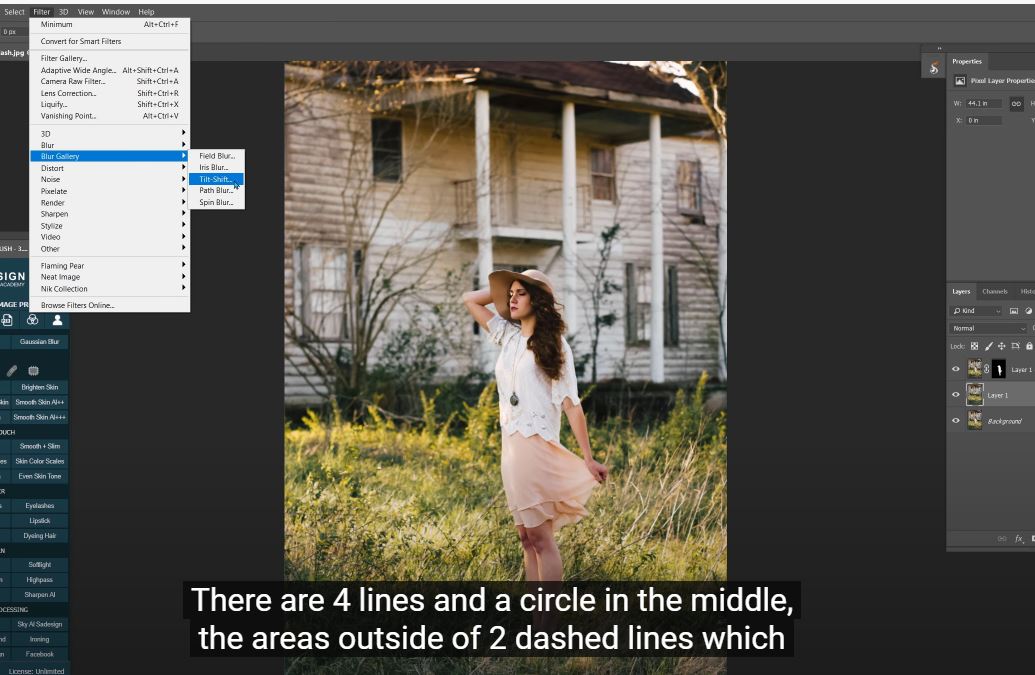Toggle lock all padlock icon
Screen dimensions: 1035x675
tap(1029, 346)
